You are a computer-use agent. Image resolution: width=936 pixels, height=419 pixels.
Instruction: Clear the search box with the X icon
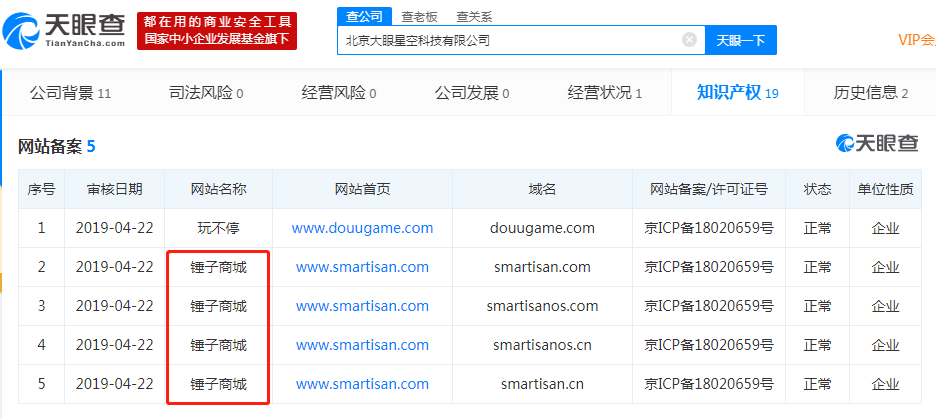coord(689,40)
